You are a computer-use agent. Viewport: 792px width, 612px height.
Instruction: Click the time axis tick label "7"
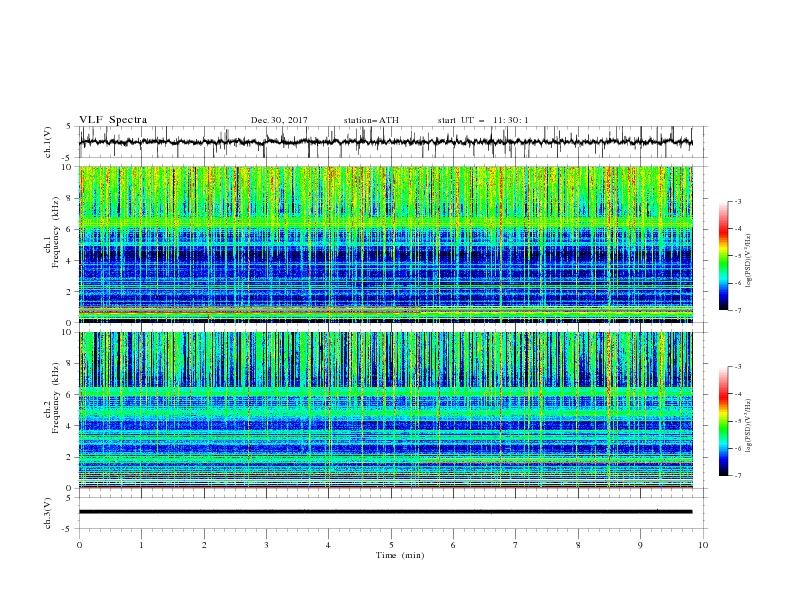(x=516, y=545)
